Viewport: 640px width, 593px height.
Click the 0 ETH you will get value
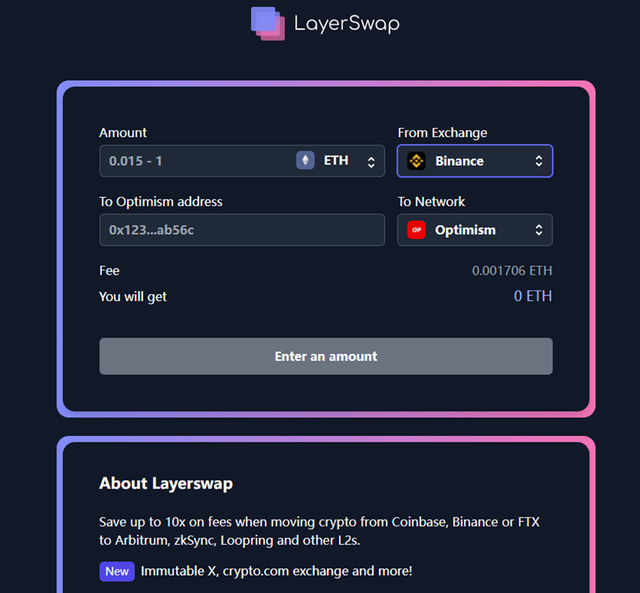tap(533, 296)
